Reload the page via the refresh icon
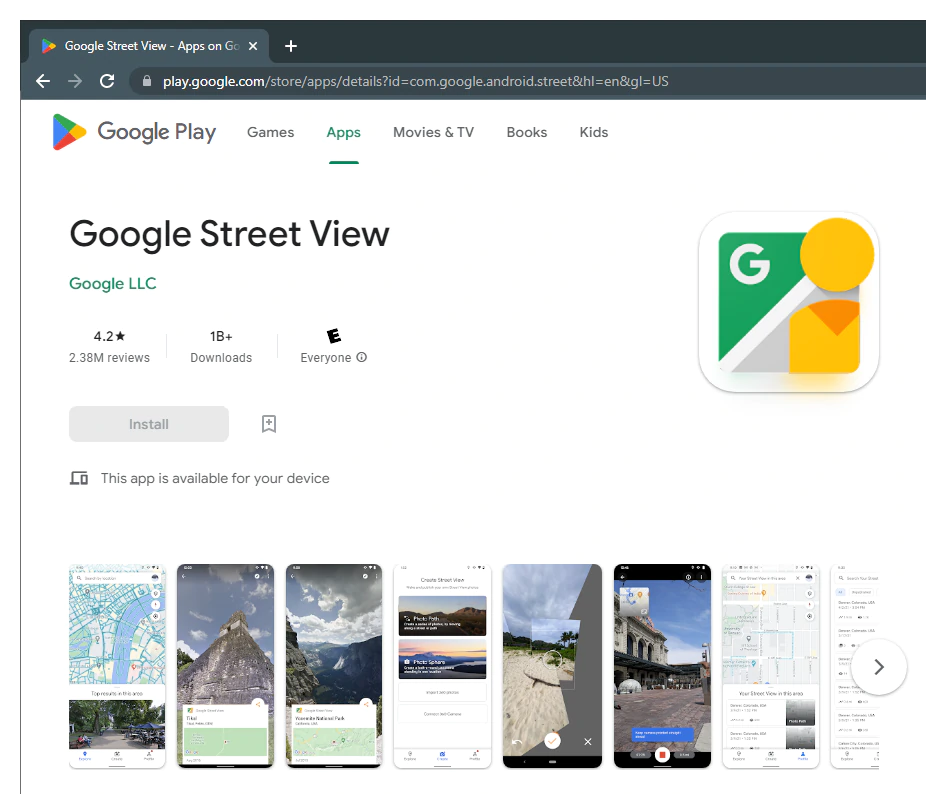 (x=107, y=81)
